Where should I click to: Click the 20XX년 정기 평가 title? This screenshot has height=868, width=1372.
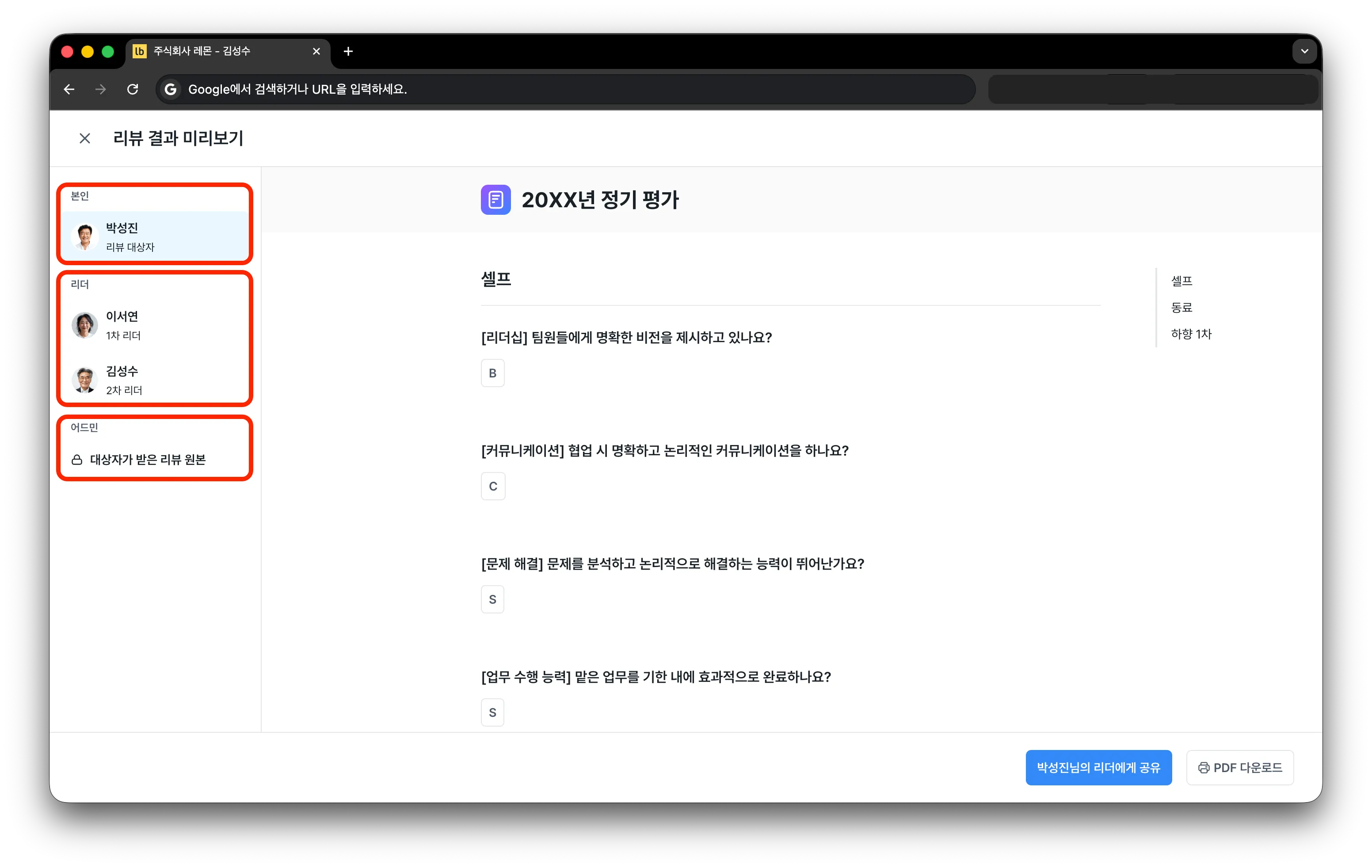600,200
